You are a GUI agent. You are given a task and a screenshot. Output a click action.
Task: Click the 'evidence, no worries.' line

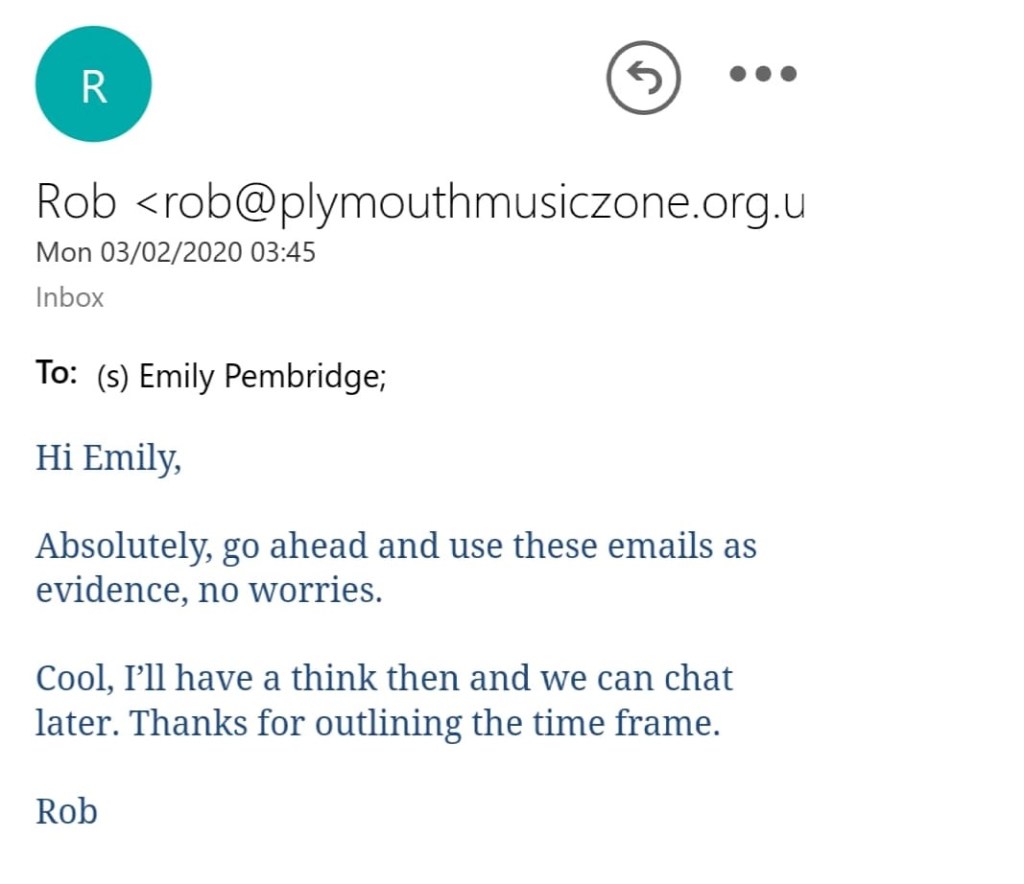tap(209, 590)
